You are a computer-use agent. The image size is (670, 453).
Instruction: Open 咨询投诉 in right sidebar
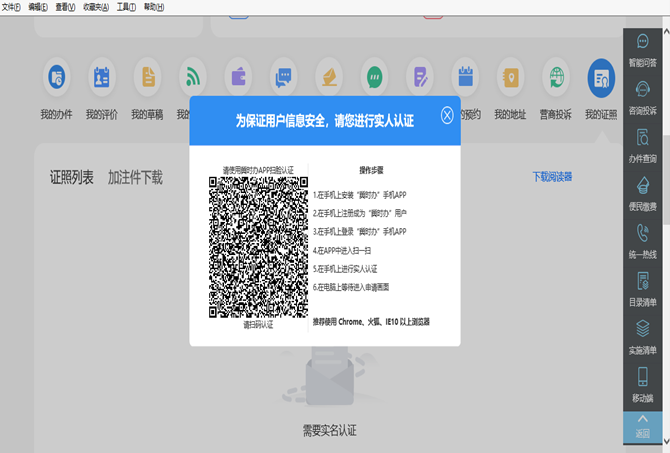pos(643,96)
